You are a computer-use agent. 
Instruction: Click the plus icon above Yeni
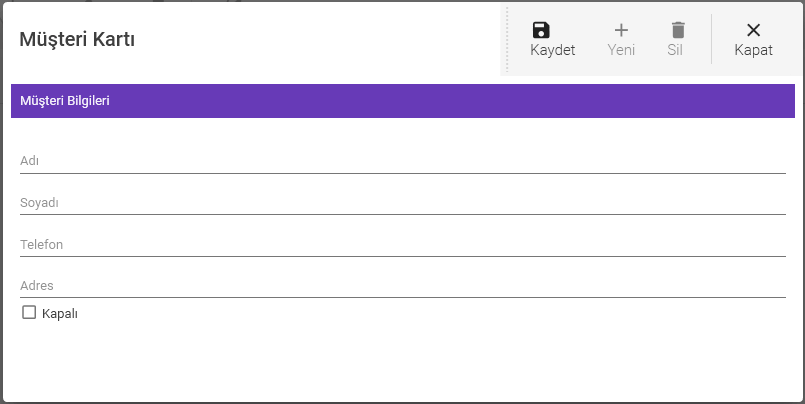(x=621, y=30)
